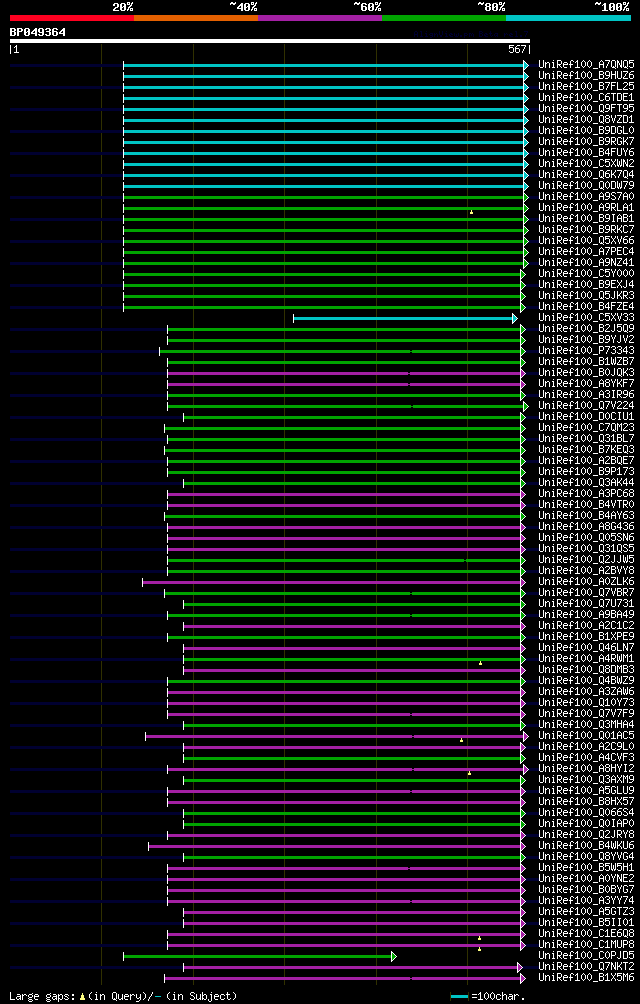Click the green ~80% identity color segment

coord(444,18)
